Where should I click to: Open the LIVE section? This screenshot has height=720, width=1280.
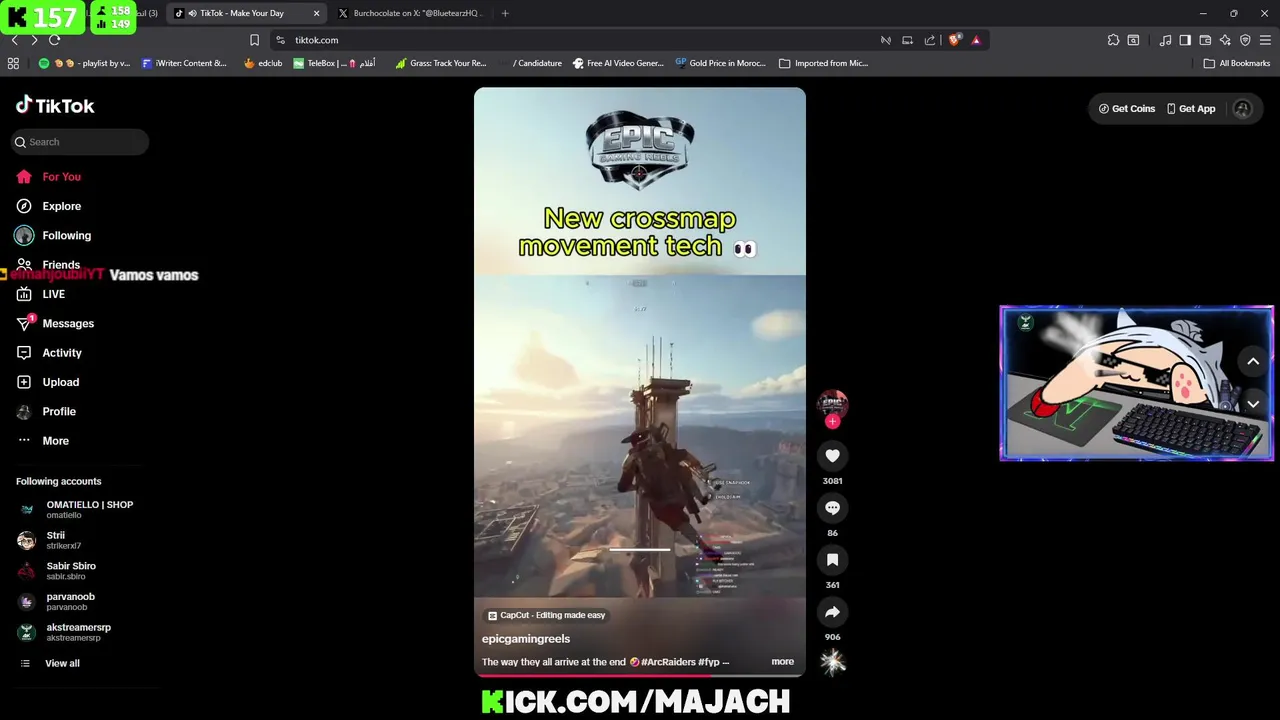tap(41, 294)
